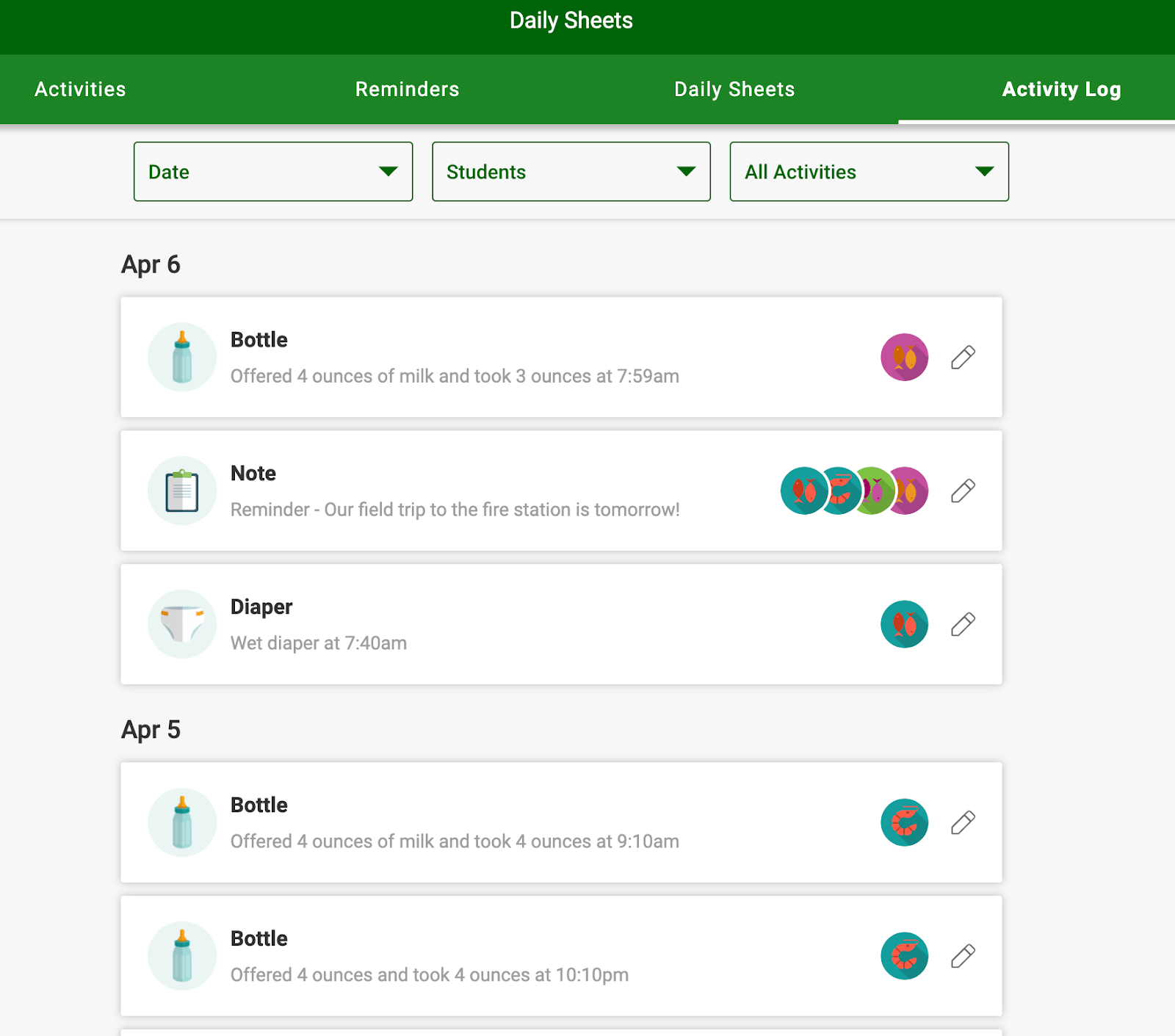Click the Bottle icon on the 10:10pm entry
1175x1036 pixels.
tap(181, 955)
